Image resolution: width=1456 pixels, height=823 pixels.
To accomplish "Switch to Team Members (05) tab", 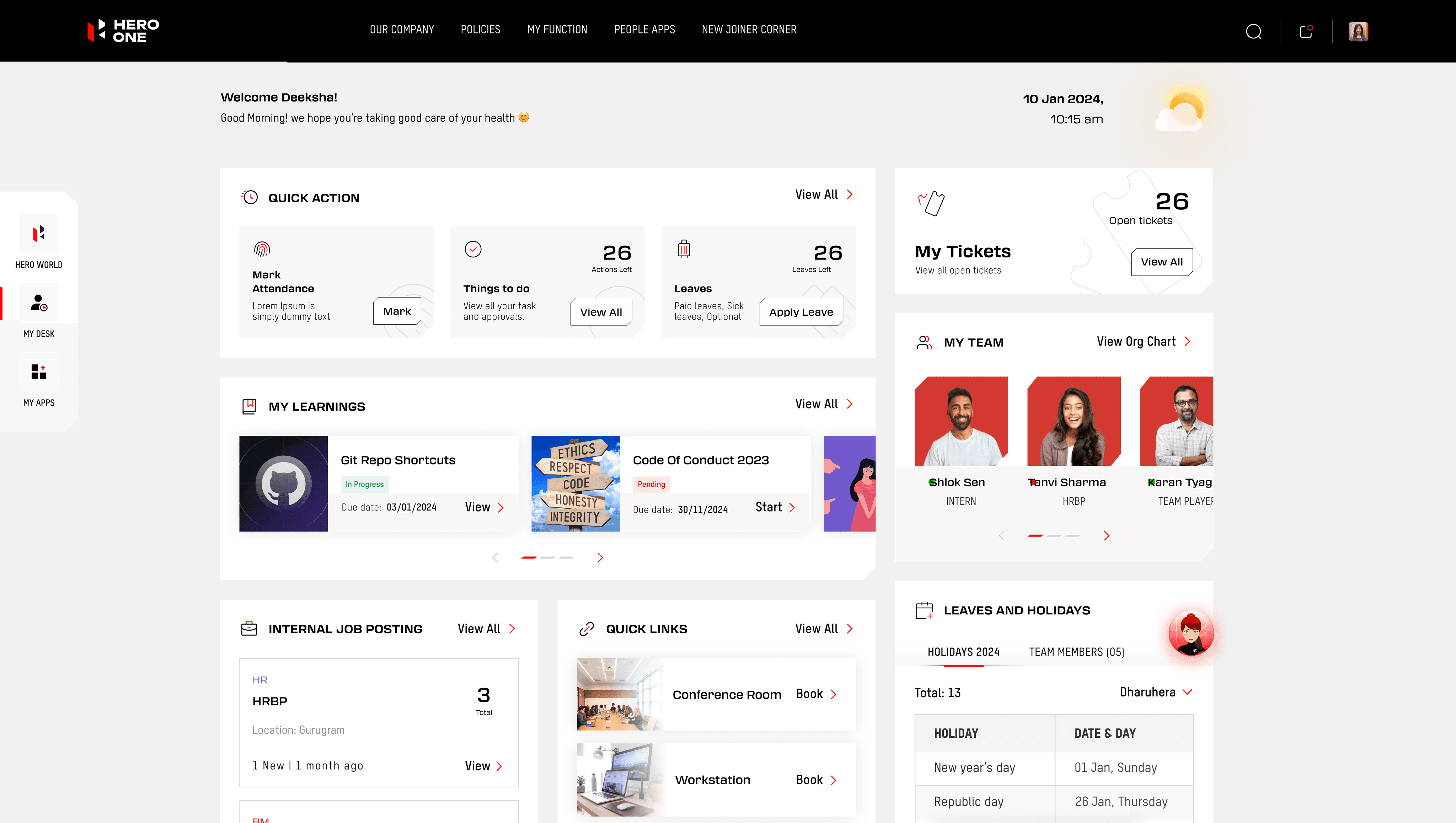I will [1076, 652].
